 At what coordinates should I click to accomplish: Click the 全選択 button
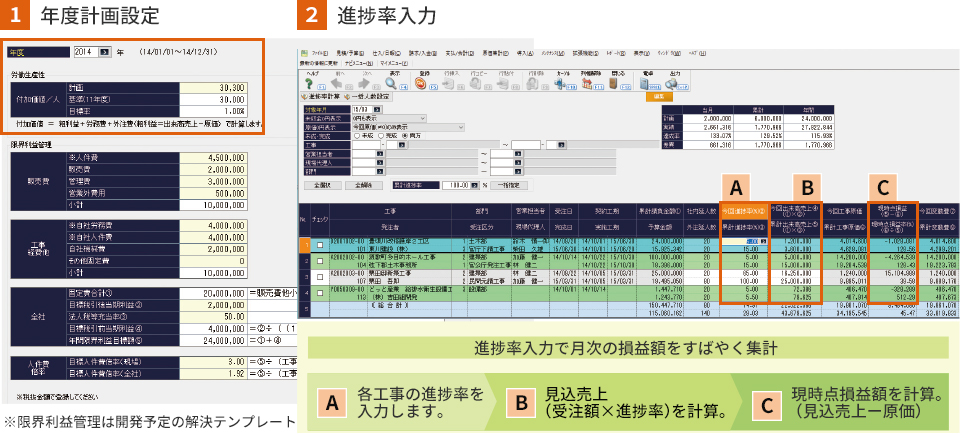coord(323,185)
